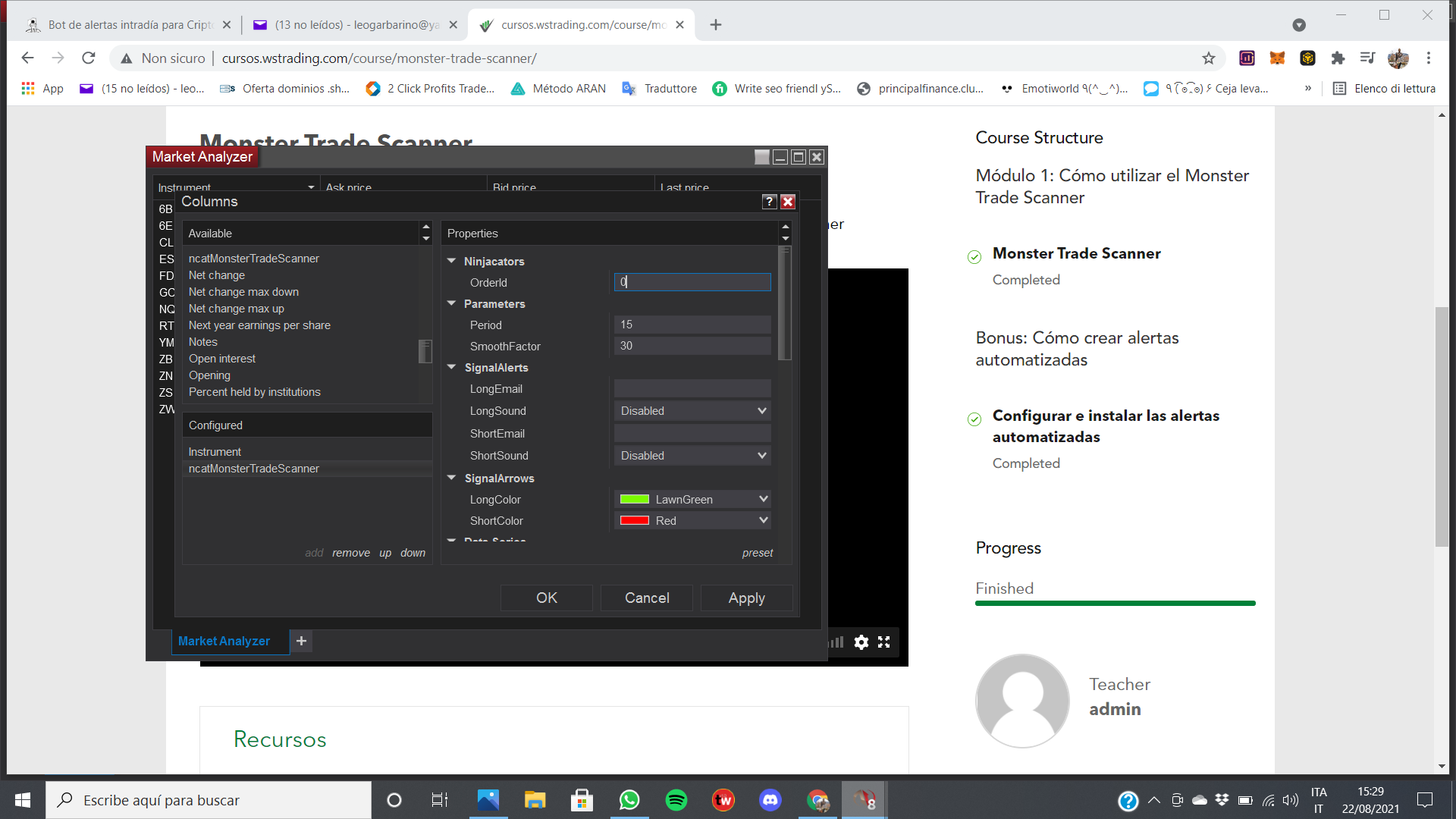
Task: Click the Apply button
Action: [x=746, y=598]
